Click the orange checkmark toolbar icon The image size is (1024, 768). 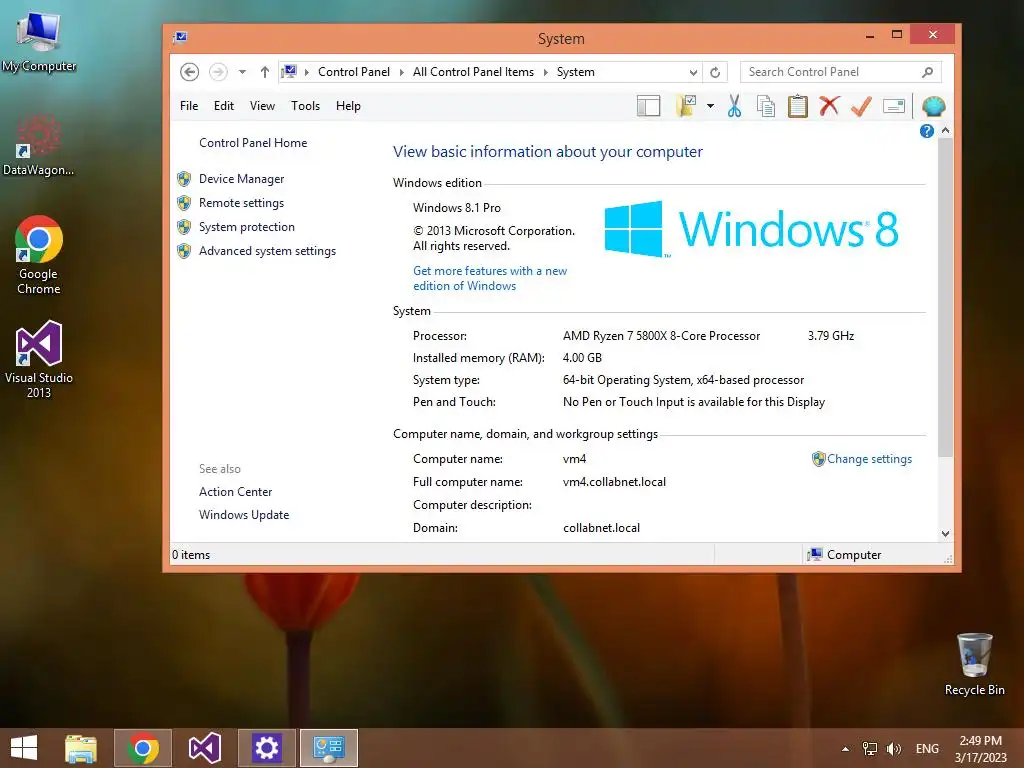pos(861,106)
